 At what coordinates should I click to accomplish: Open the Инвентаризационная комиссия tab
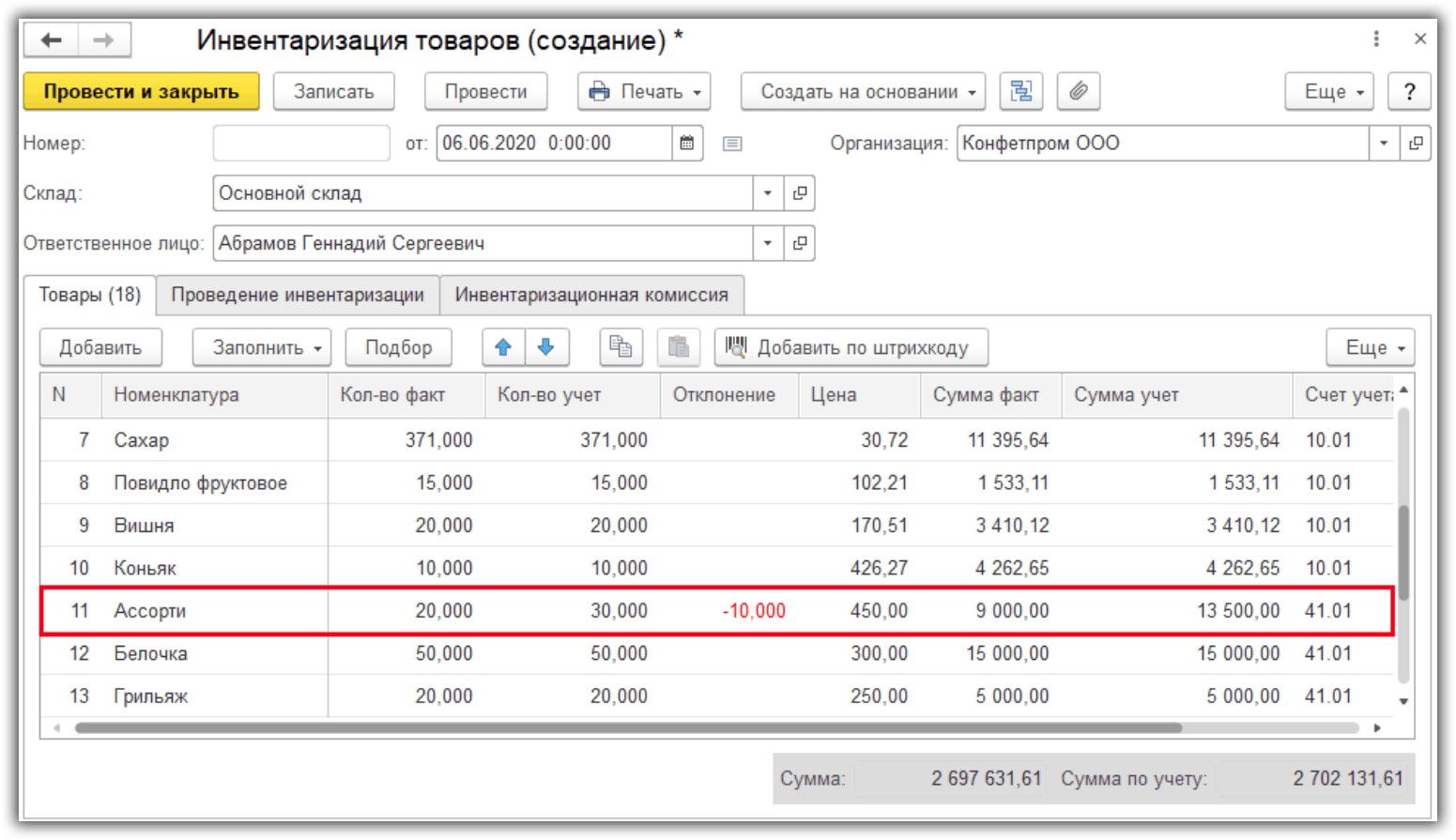pos(591,295)
